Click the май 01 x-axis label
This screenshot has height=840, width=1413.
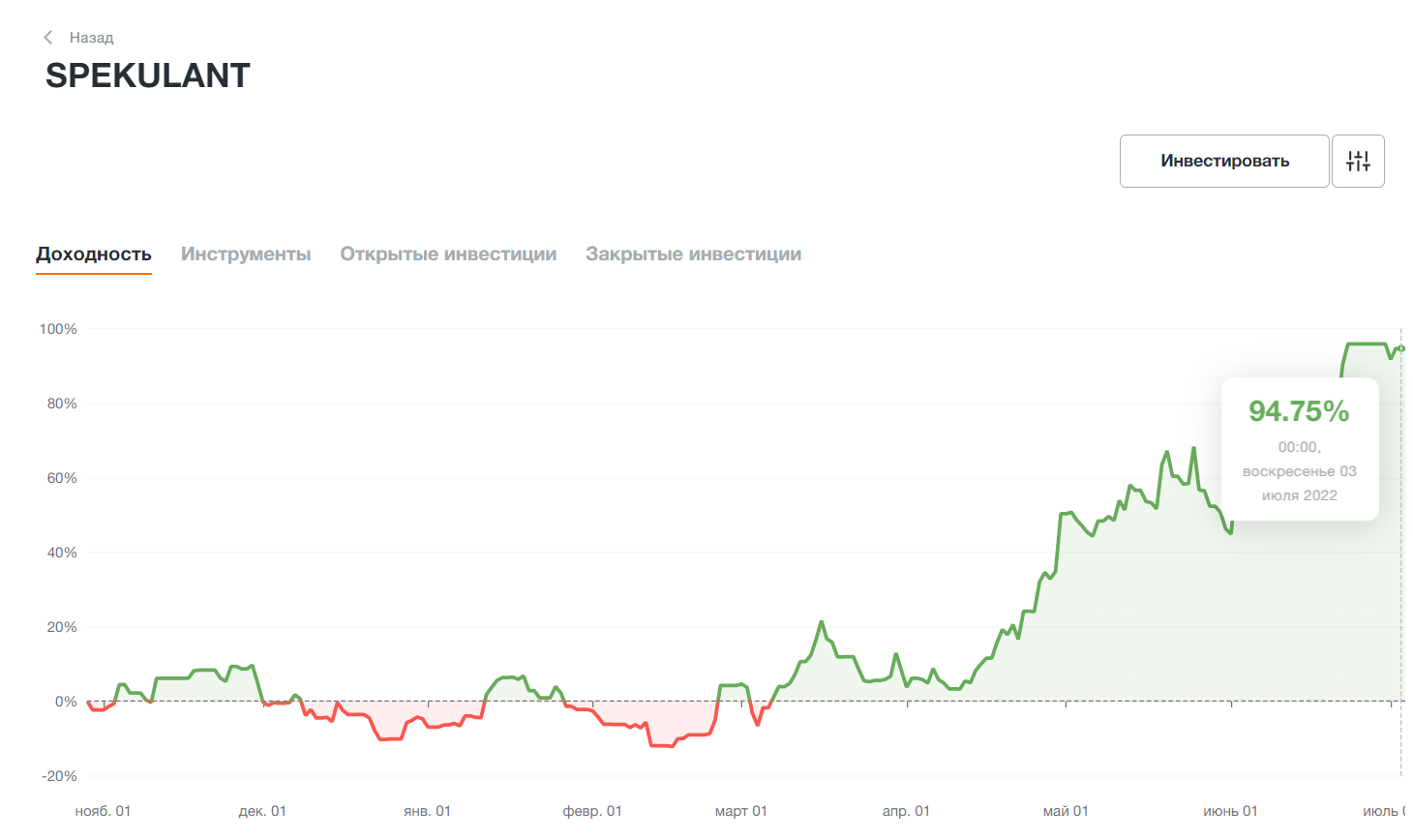pyautogui.click(x=1066, y=811)
